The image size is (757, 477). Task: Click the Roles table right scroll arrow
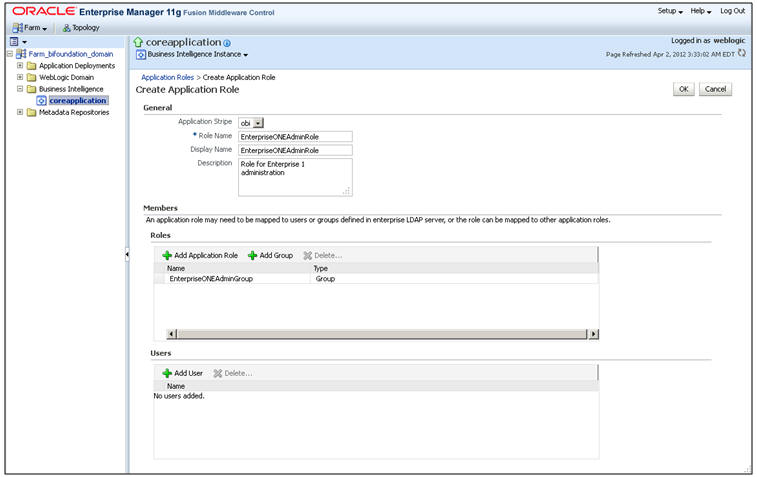tap(593, 334)
